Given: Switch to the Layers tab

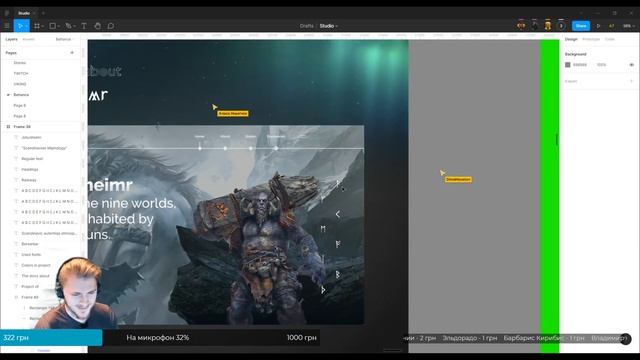Looking at the screenshot, I should pos(11,39).
